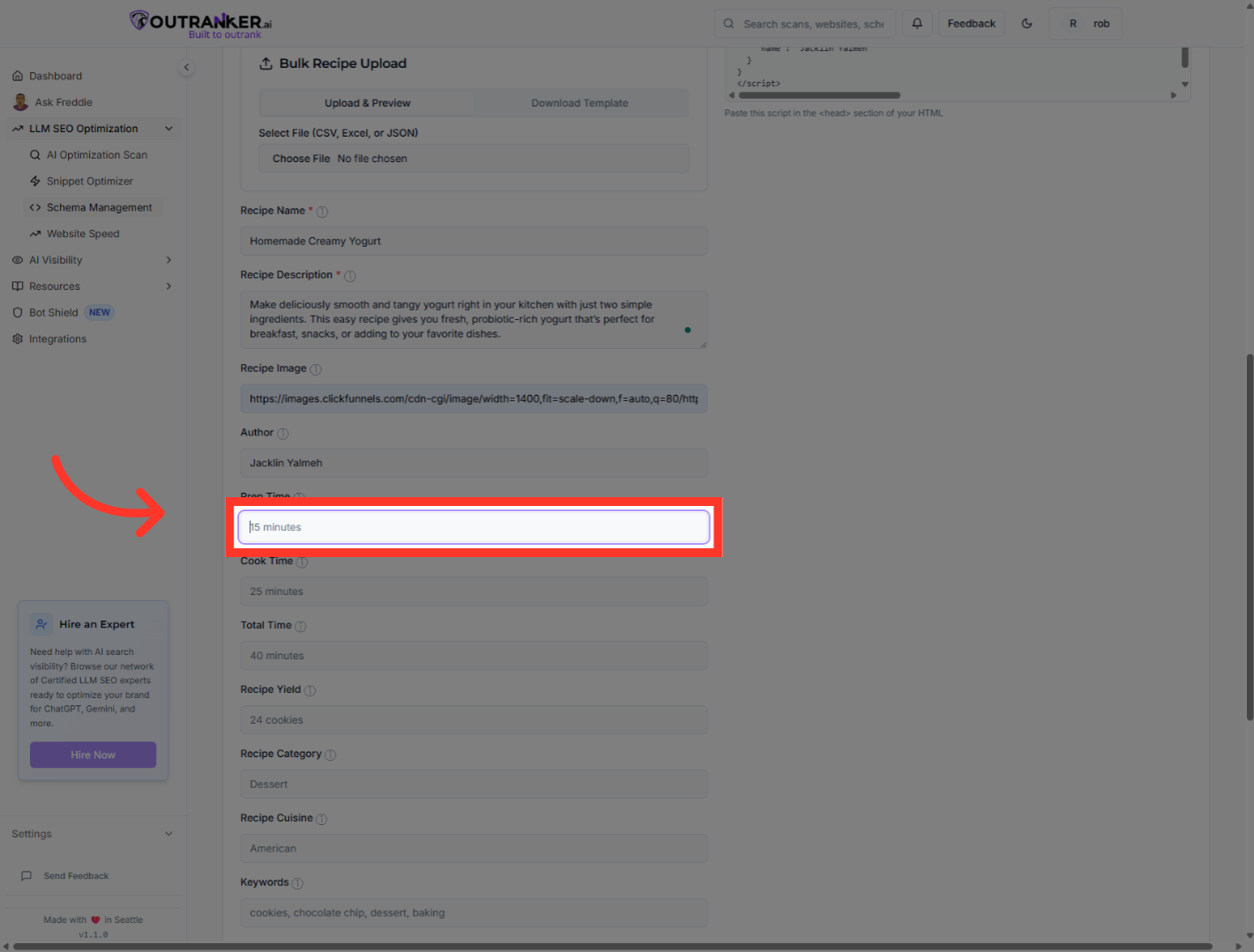Click the Schema Management code brackets icon

pyautogui.click(x=35, y=208)
